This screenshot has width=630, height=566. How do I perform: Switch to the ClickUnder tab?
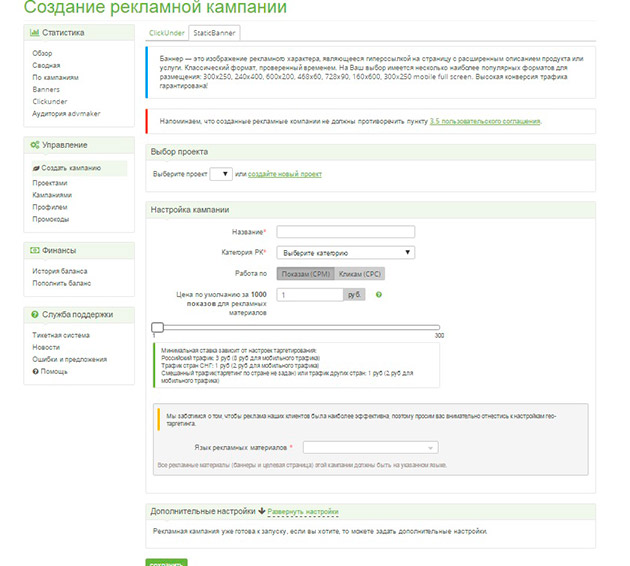166,33
